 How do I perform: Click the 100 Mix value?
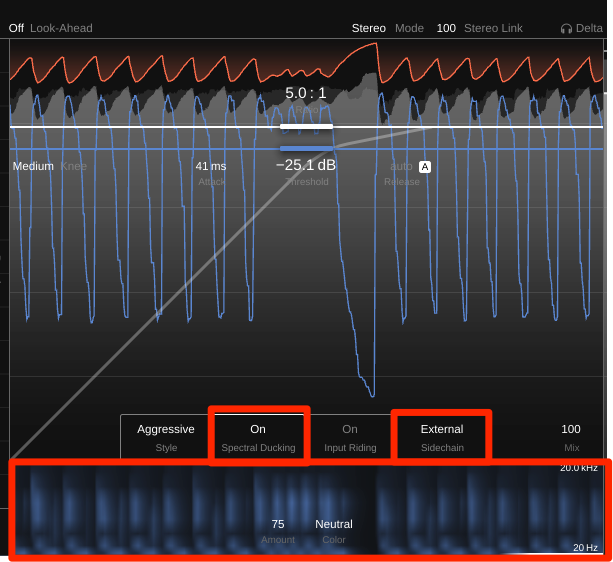[571, 429]
